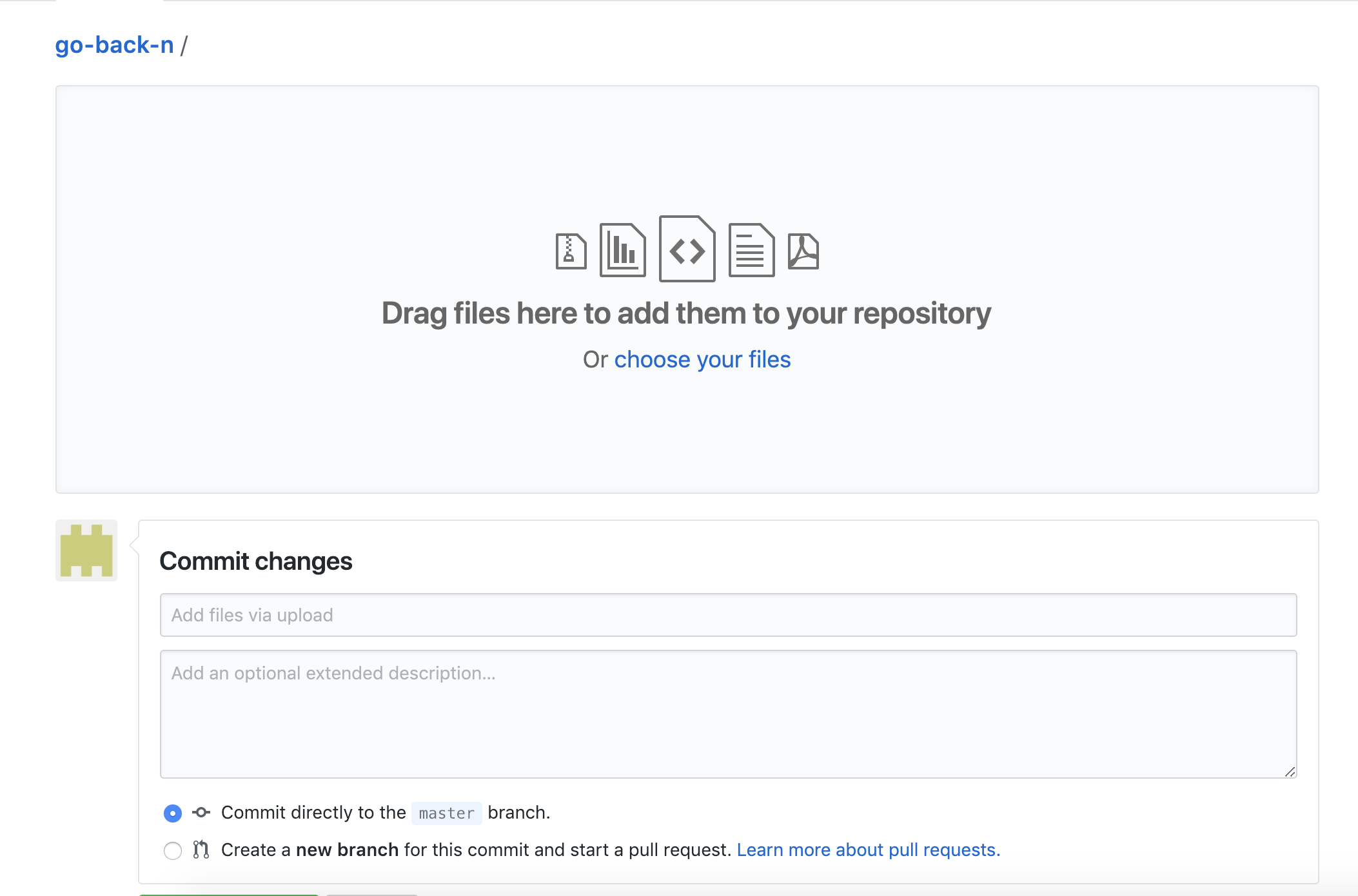
Task: Click the master branch badge
Action: pyautogui.click(x=446, y=813)
